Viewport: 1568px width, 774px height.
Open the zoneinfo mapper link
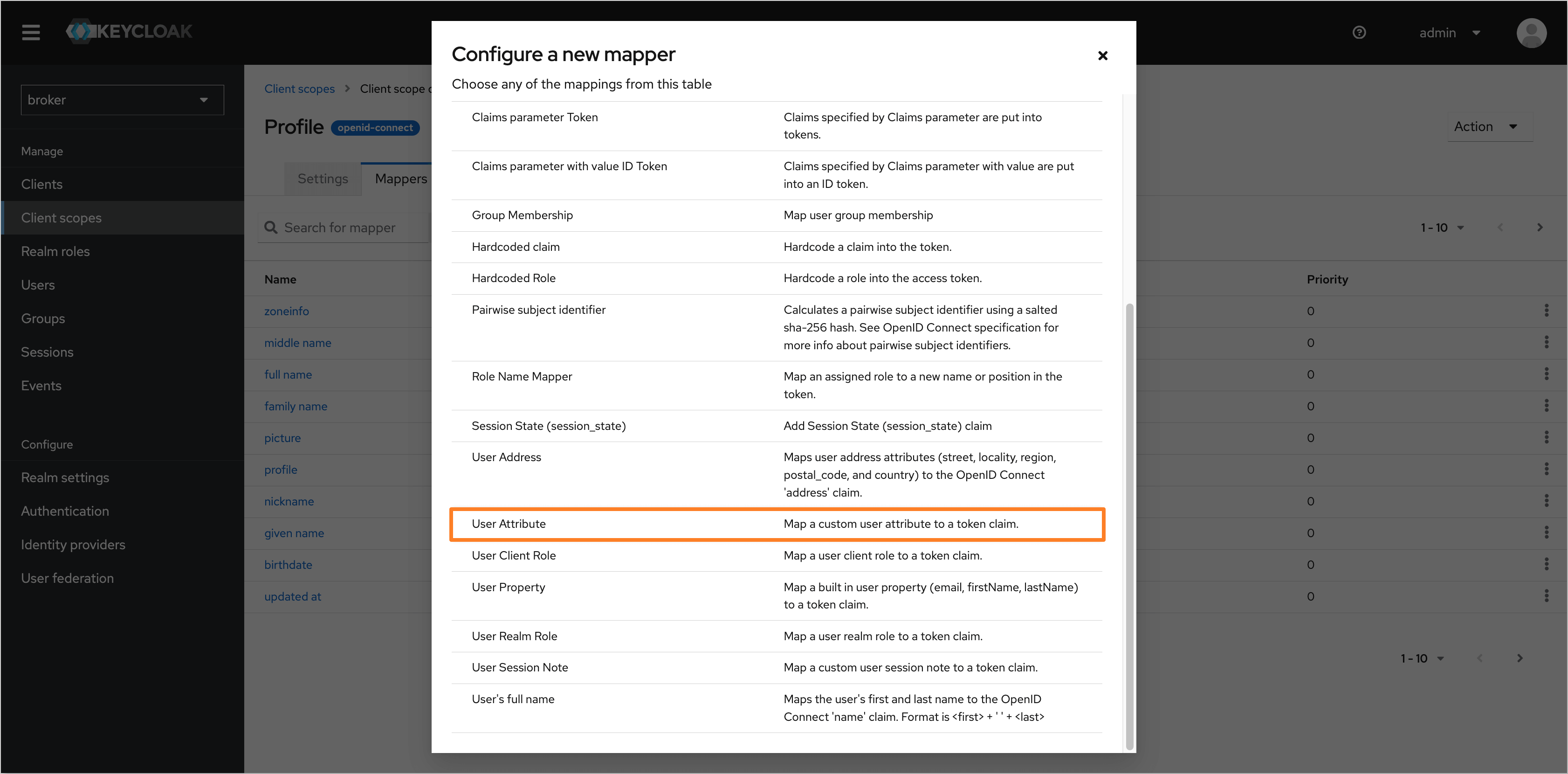tap(287, 311)
